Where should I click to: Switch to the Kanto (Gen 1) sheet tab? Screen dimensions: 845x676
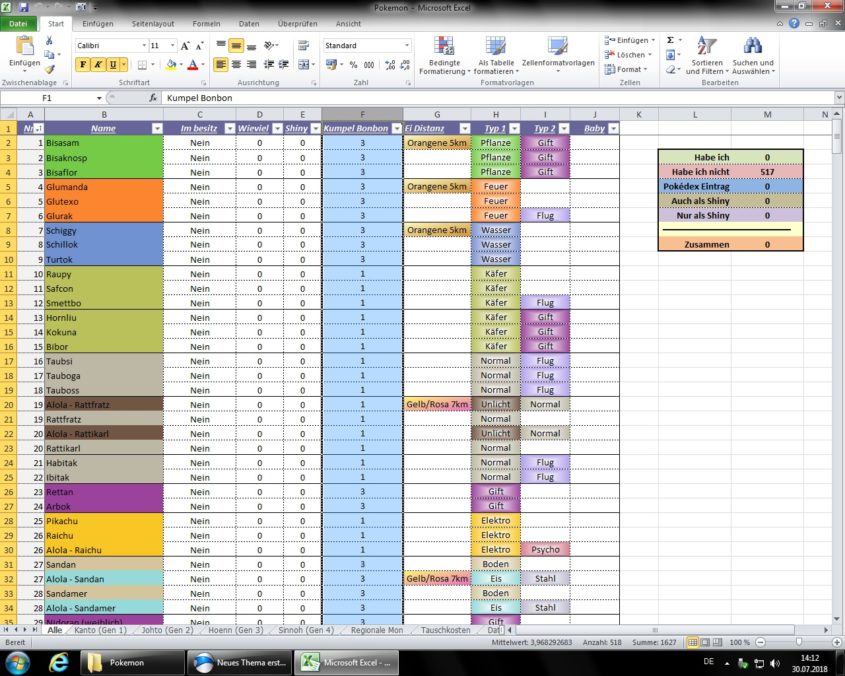click(x=100, y=630)
